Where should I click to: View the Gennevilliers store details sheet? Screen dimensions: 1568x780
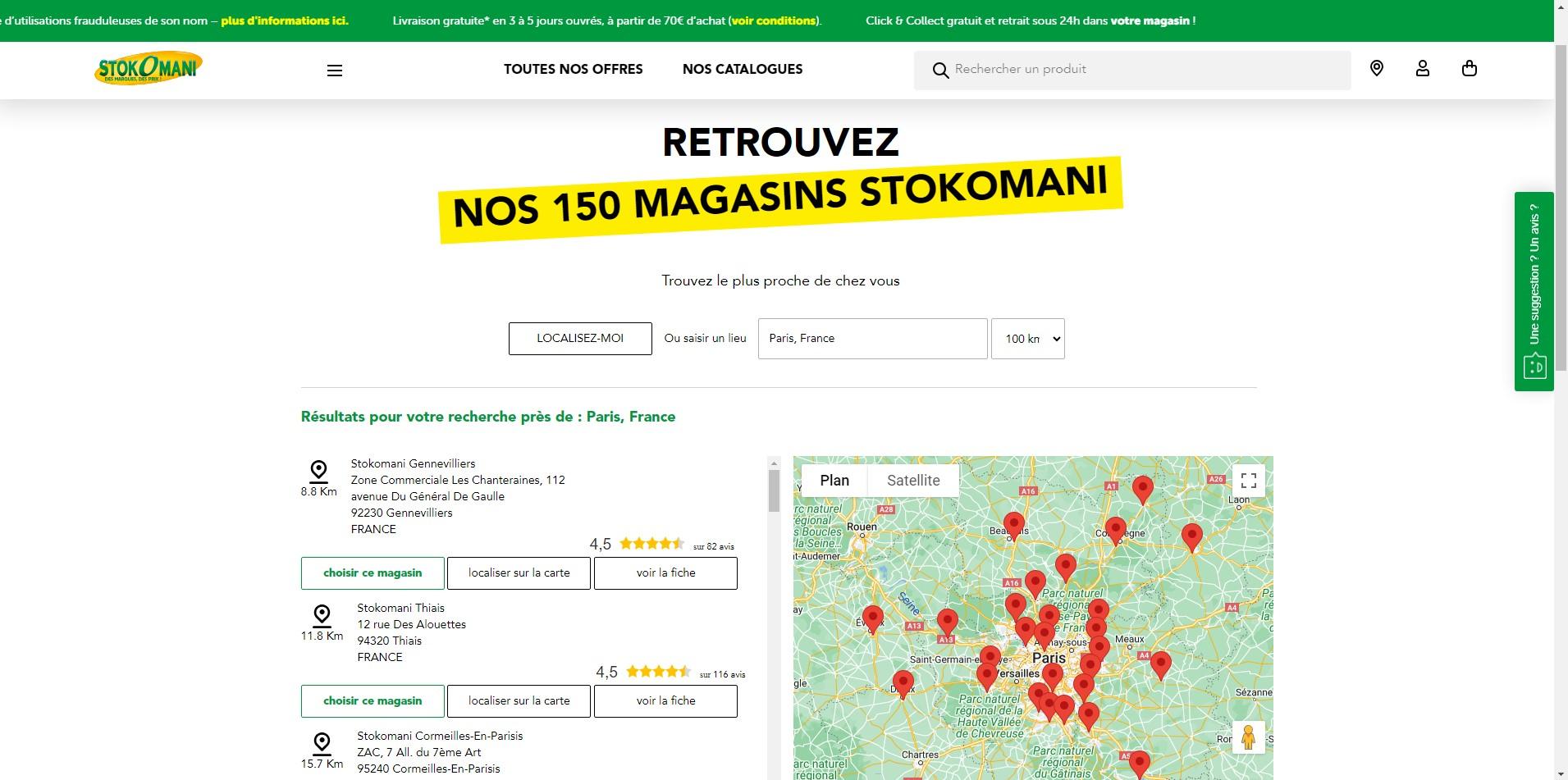665,573
